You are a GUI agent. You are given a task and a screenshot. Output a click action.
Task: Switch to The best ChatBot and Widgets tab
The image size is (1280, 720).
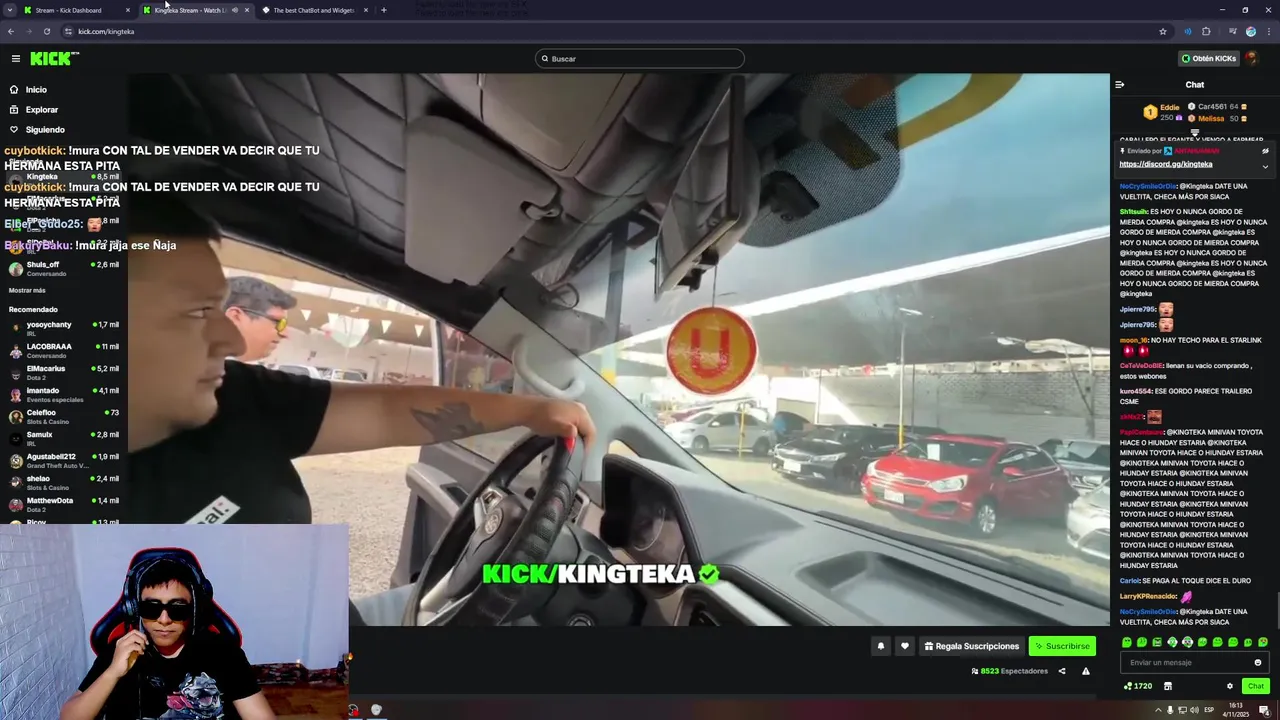pyautogui.click(x=313, y=10)
